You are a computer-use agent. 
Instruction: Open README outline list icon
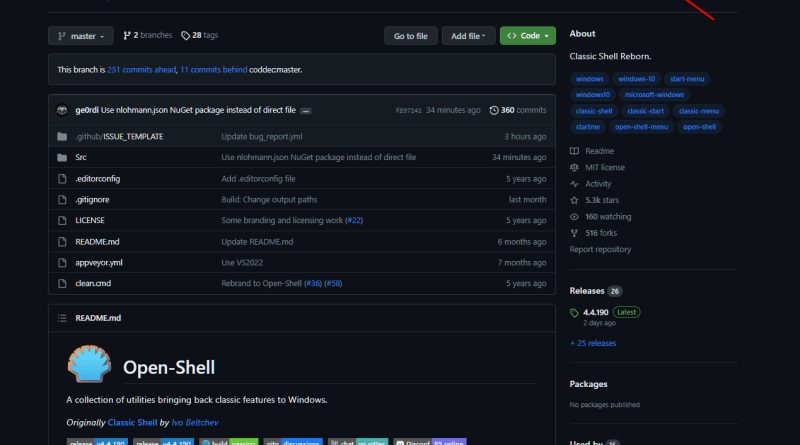click(62, 318)
